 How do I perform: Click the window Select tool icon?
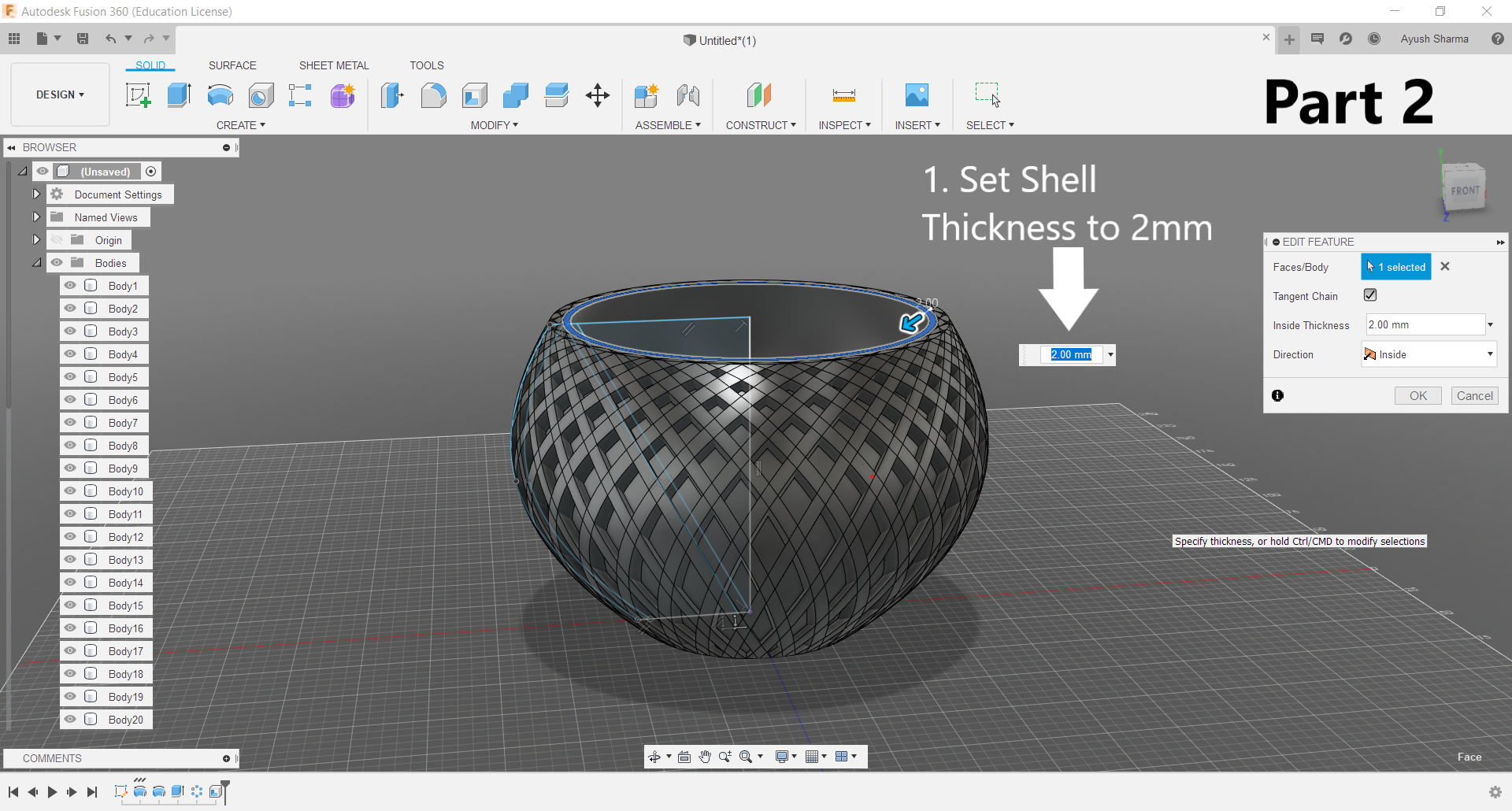point(988,95)
